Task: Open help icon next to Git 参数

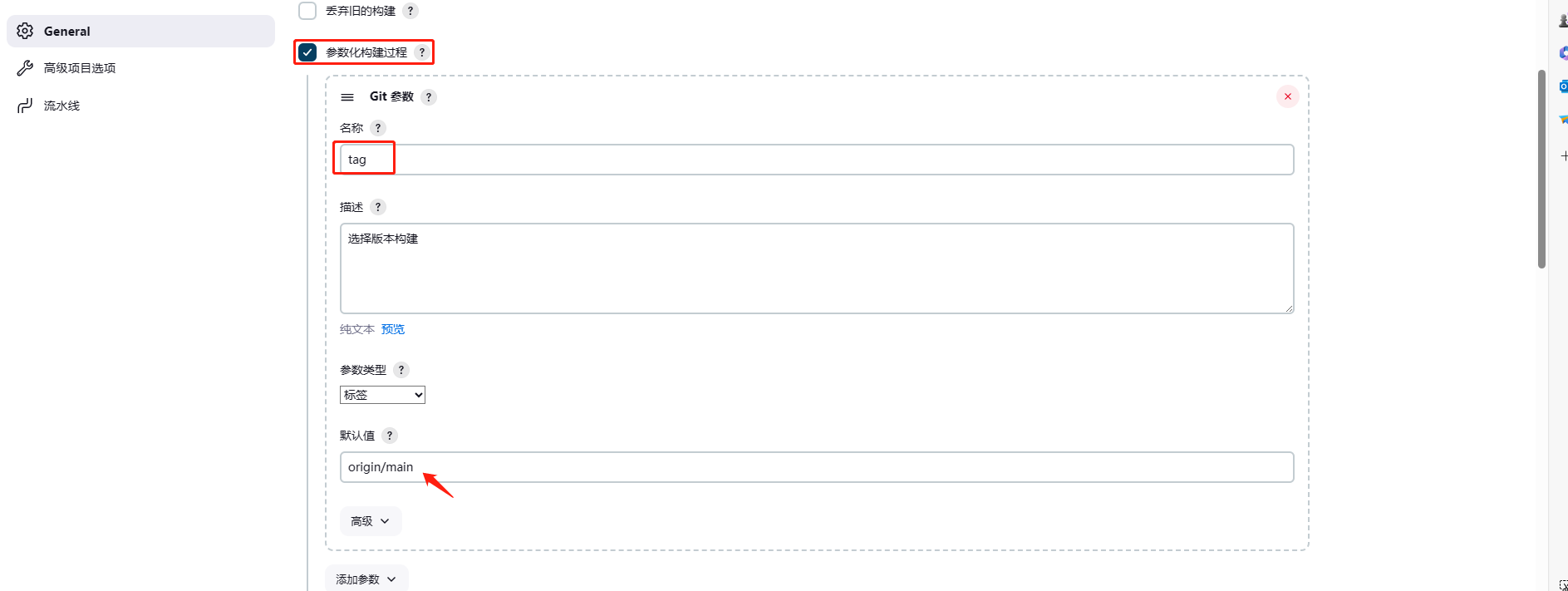Action: pos(429,97)
